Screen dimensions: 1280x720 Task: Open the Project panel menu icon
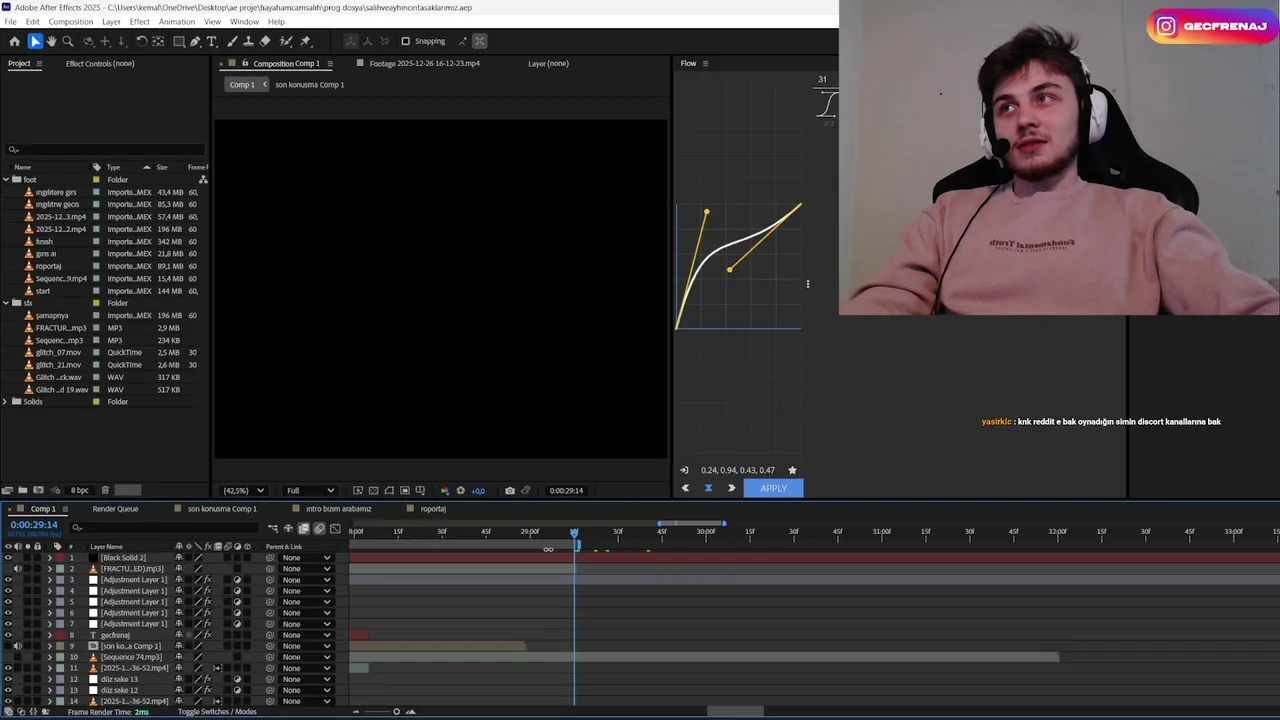click(39, 63)
